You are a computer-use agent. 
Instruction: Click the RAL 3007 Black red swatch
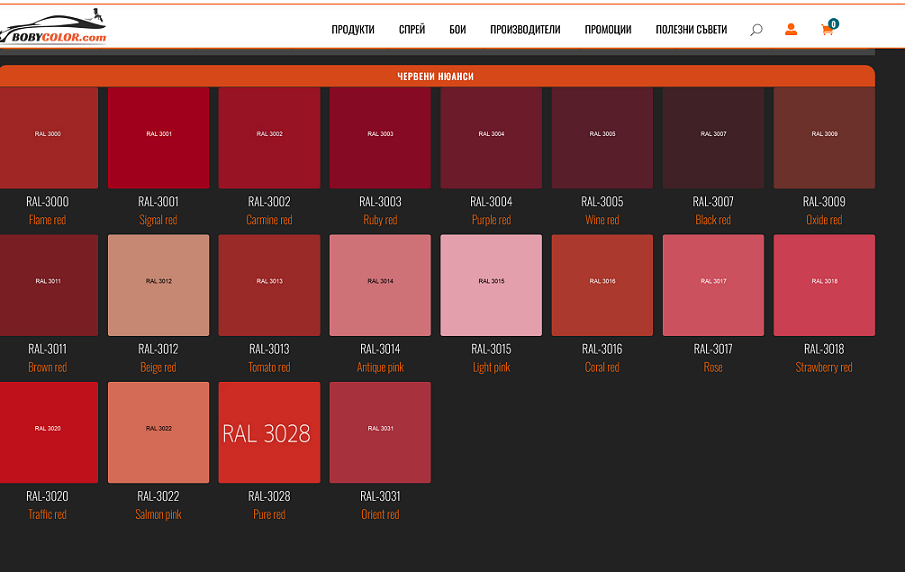pos(713,138)
